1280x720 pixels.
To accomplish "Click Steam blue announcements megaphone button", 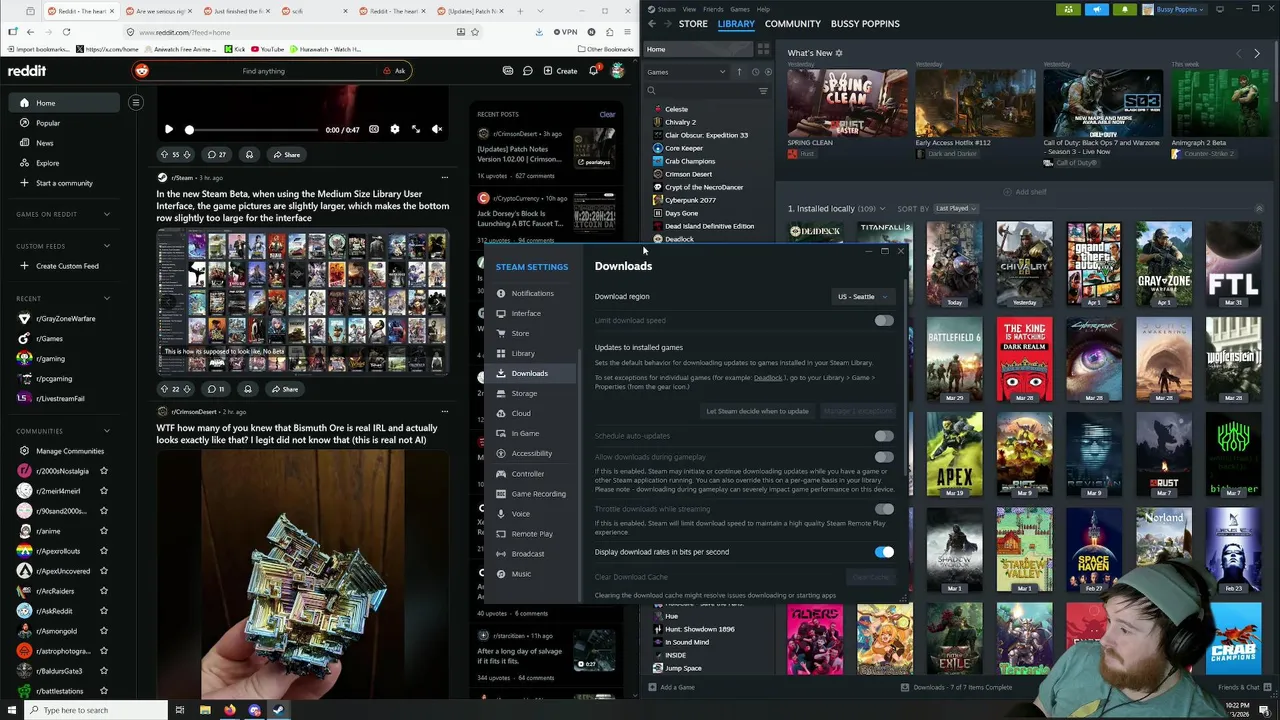I will point(1097,9).
